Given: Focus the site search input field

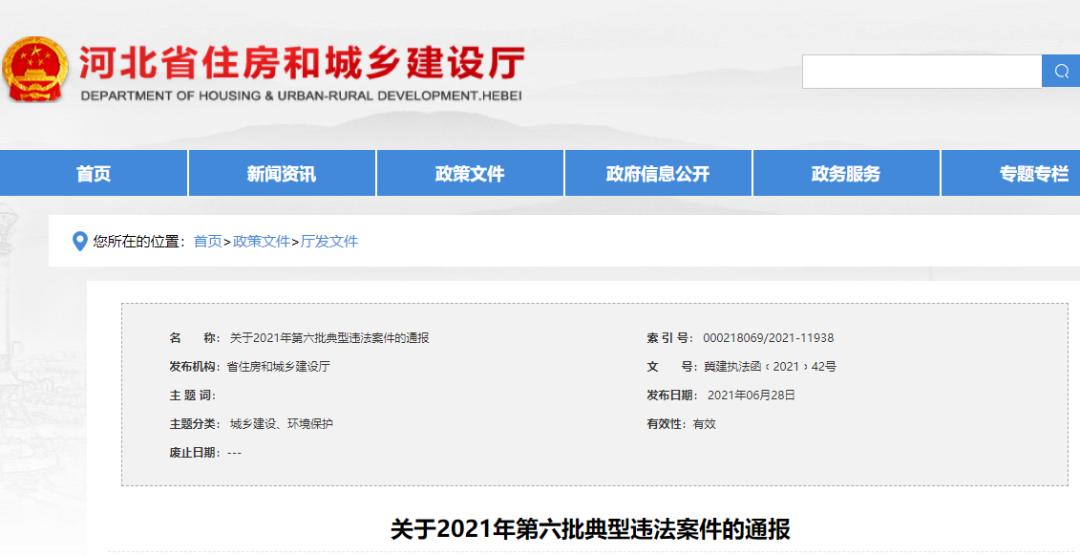Looking at the screenshot, I should [x=922, y=71].
